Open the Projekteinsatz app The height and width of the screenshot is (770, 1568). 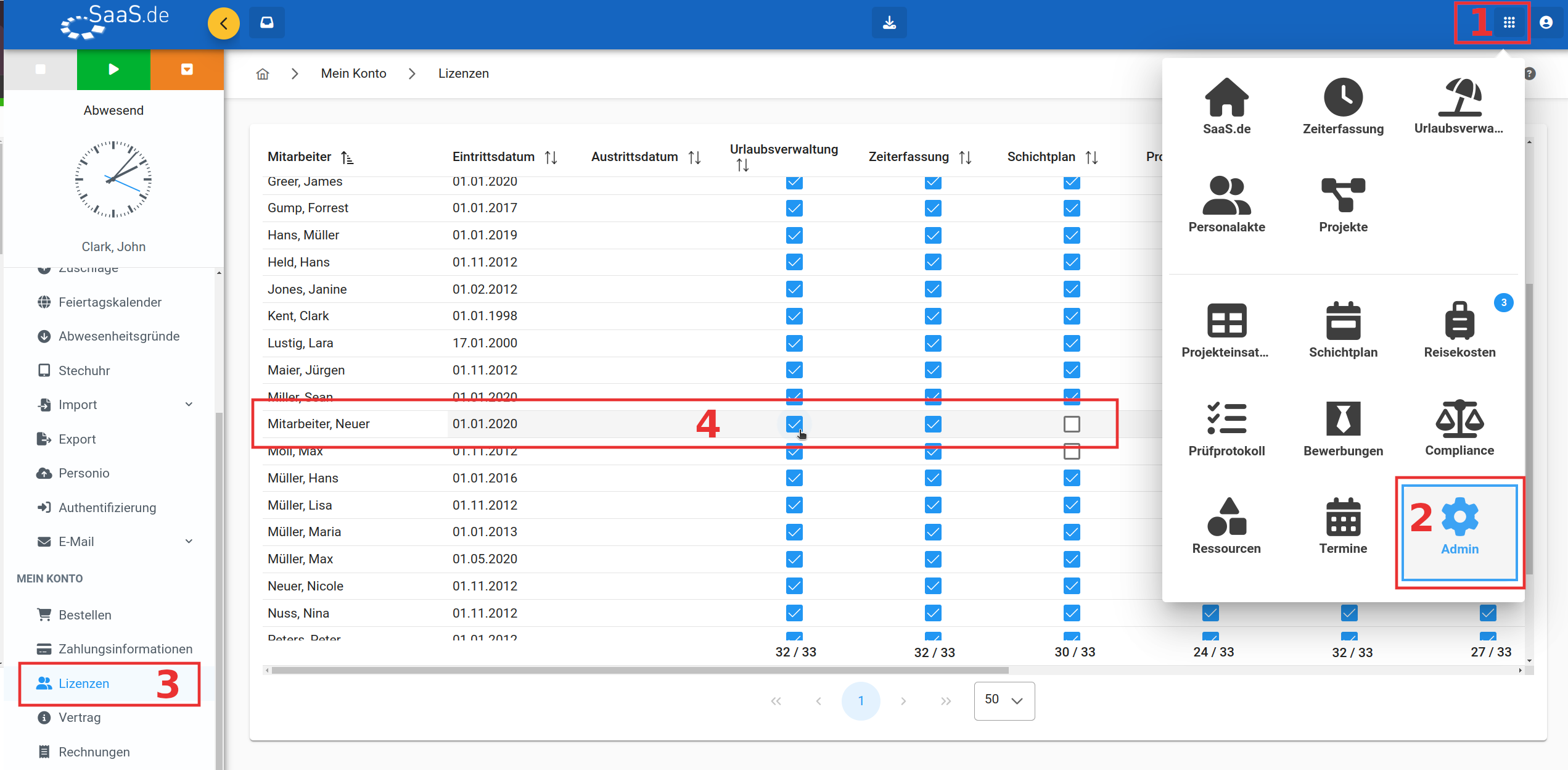click(x=1225, y=330)
